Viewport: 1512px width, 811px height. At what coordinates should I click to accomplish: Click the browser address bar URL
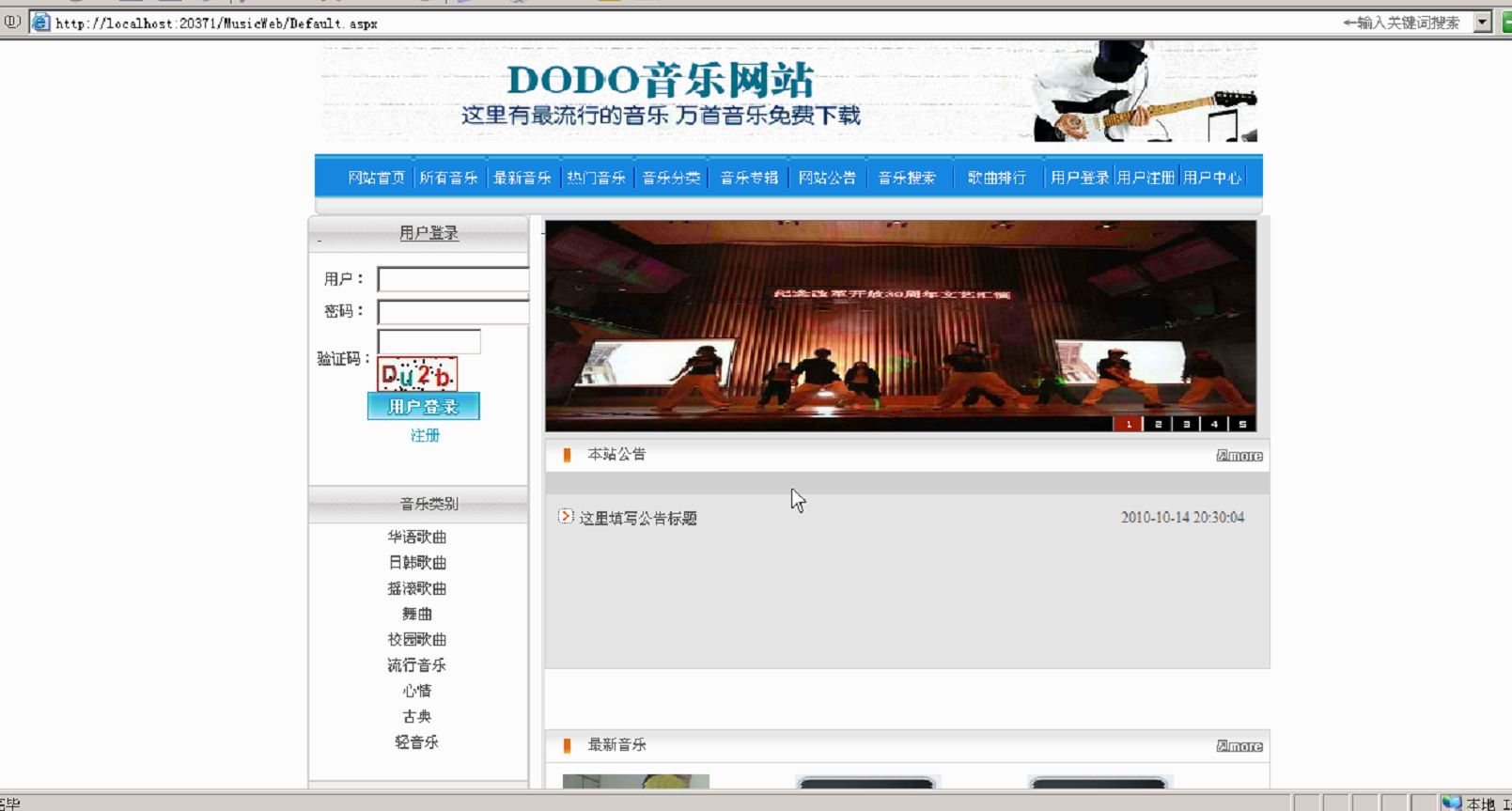coord(216,23)
